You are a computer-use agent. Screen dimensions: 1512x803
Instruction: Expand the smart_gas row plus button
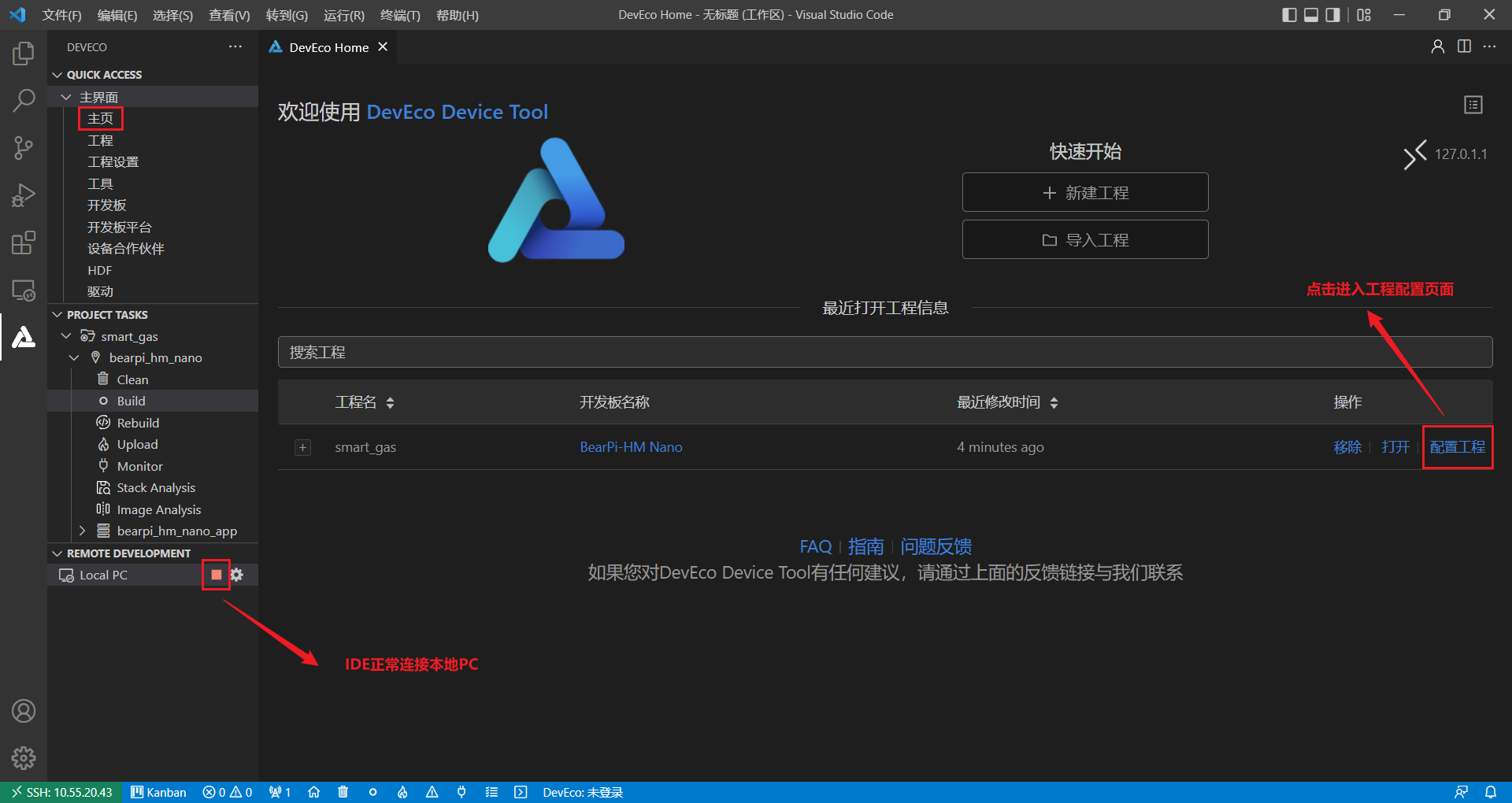coord(302,447)
